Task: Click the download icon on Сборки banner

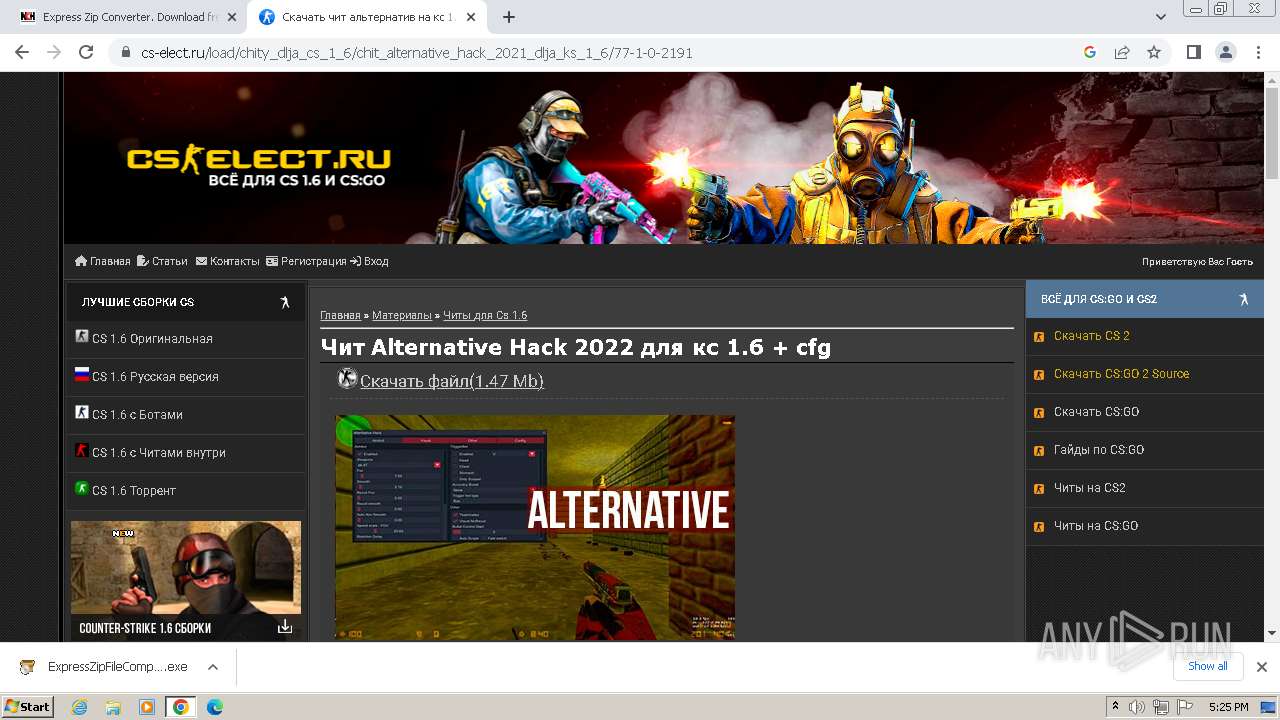Action: pyautogui.click(x=285, y=626)
